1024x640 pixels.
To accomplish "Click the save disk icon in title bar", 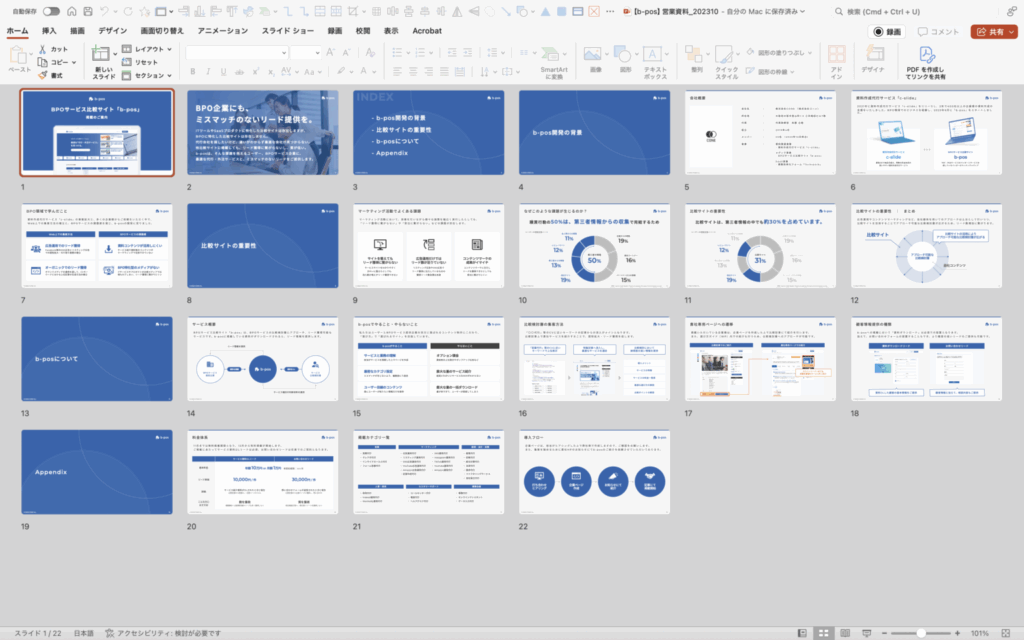I will [88, 11].
